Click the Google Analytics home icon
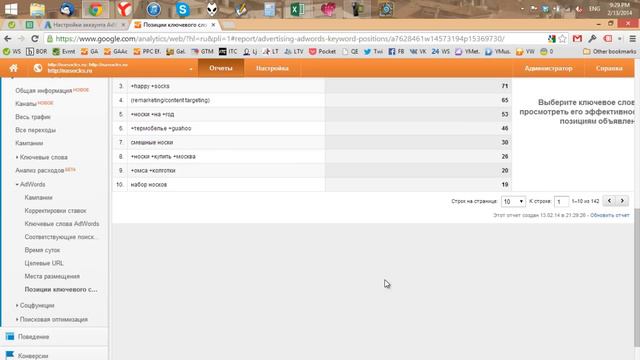Image resolution: width=640 pixels, height=360 pixels. [13, 68]
